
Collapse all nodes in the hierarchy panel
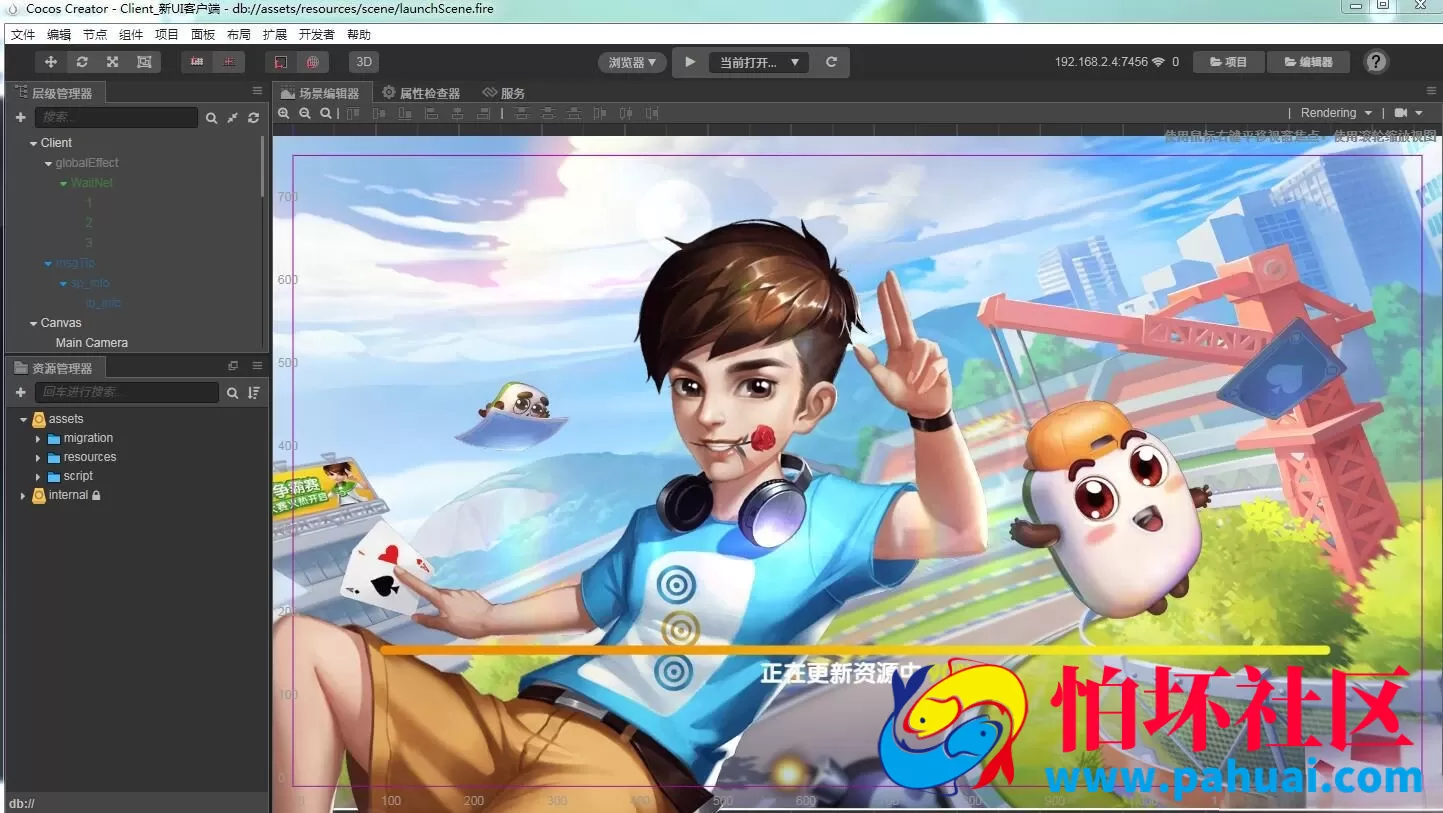(x=232, y=118)
